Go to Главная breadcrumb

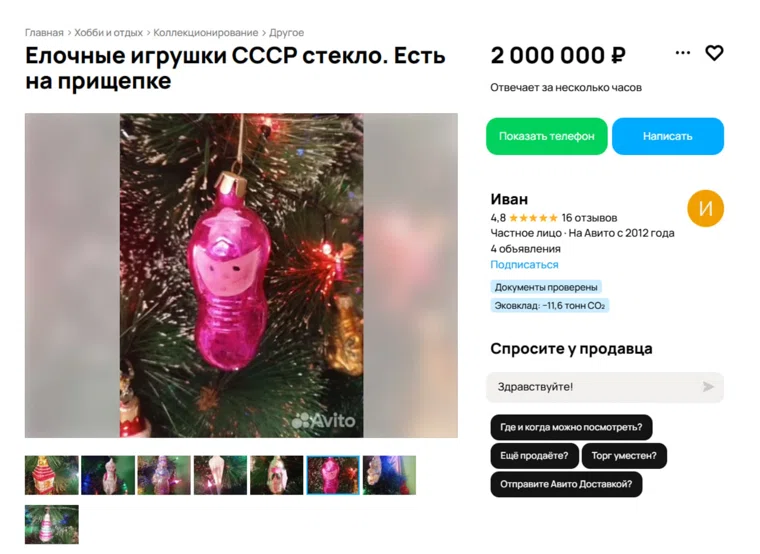[44, 32]
